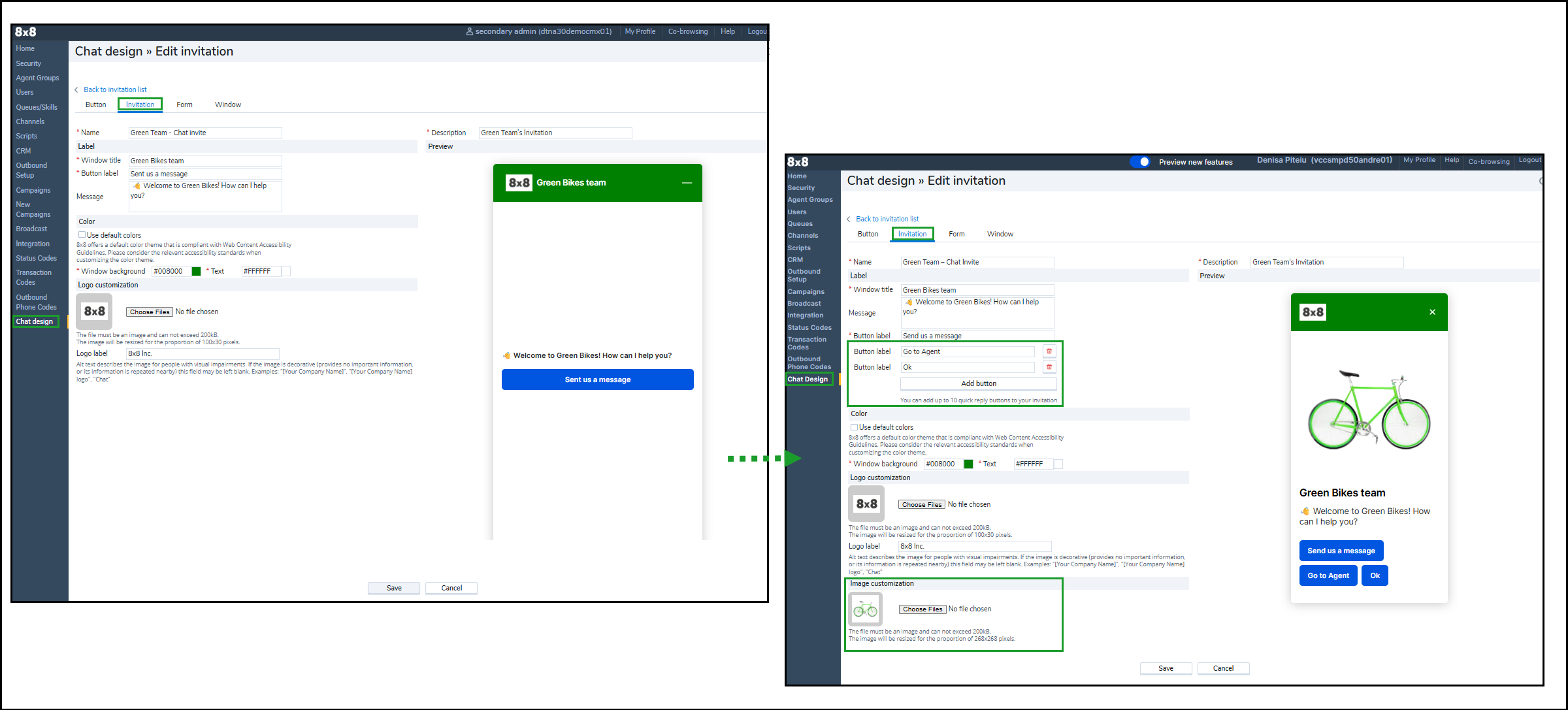
Task: Open the white Text color swatch, right form
Action: 1058,464
